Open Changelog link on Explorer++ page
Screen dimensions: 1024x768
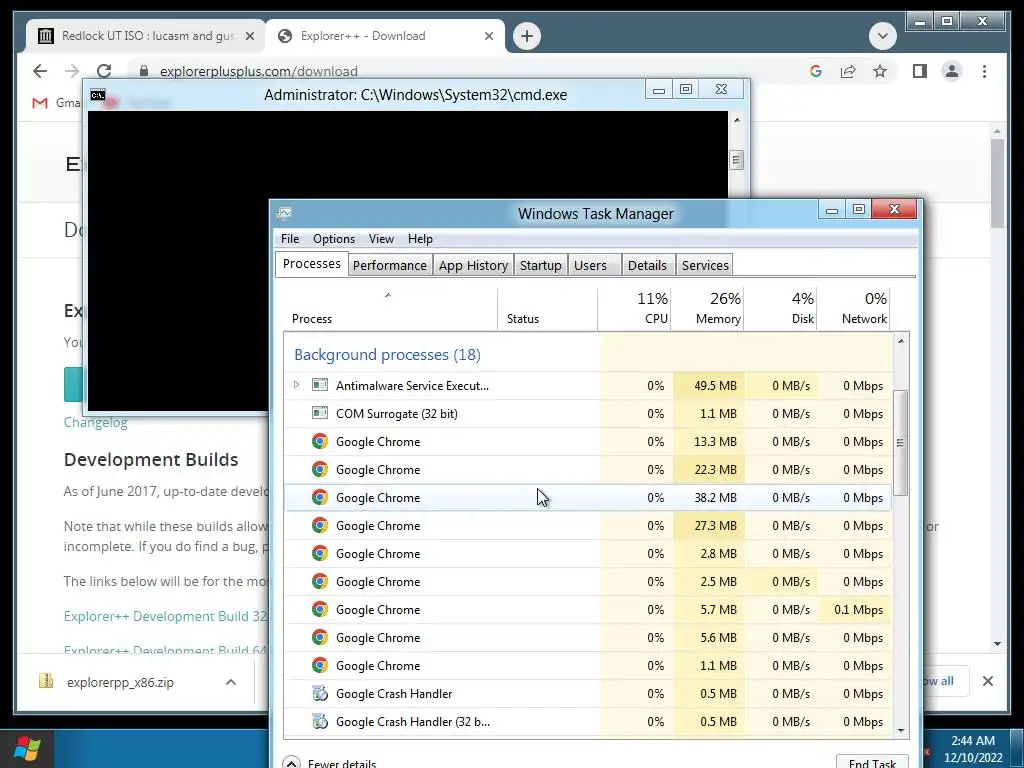[x=95, y=423]
